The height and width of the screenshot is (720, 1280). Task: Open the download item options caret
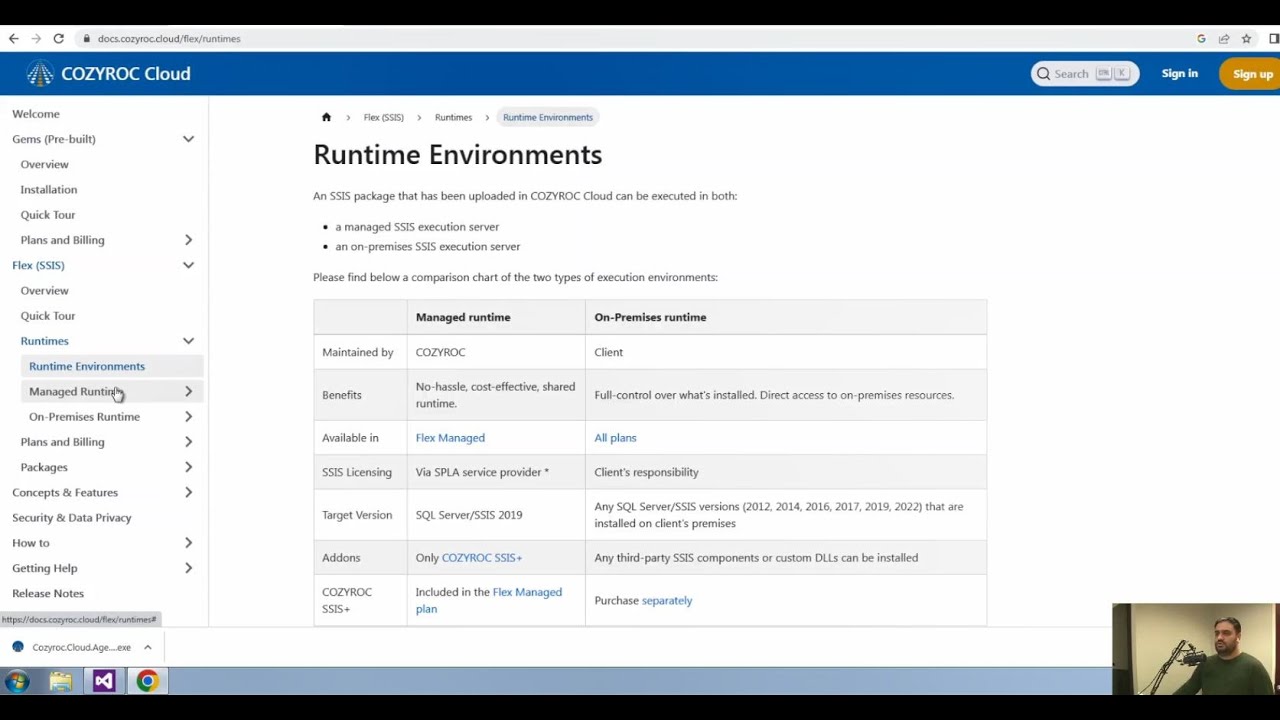147,647
